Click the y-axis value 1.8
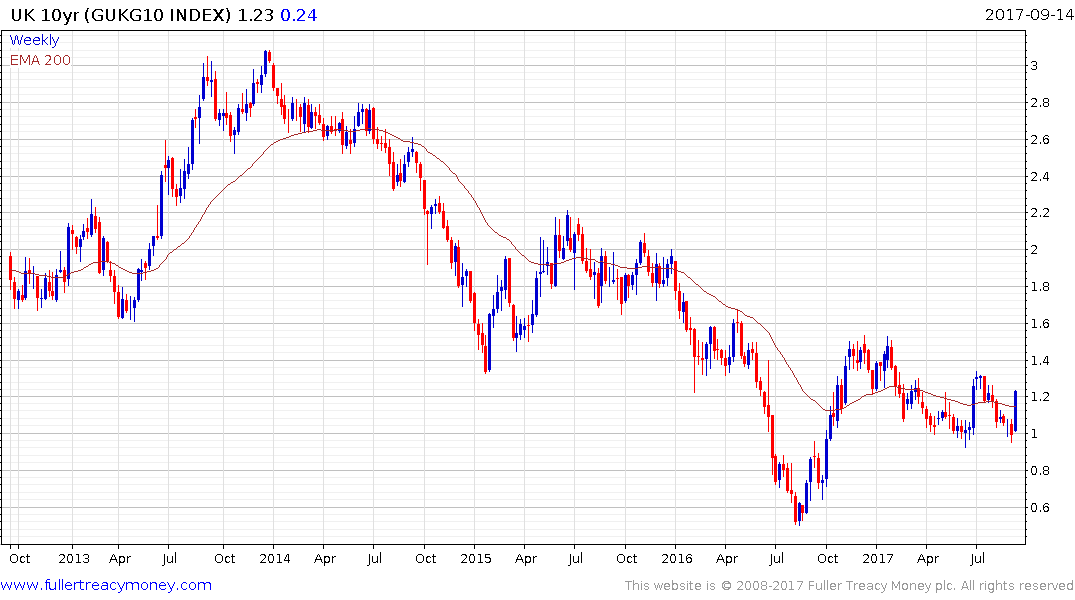1075x600 pixels. (1040, 287)
